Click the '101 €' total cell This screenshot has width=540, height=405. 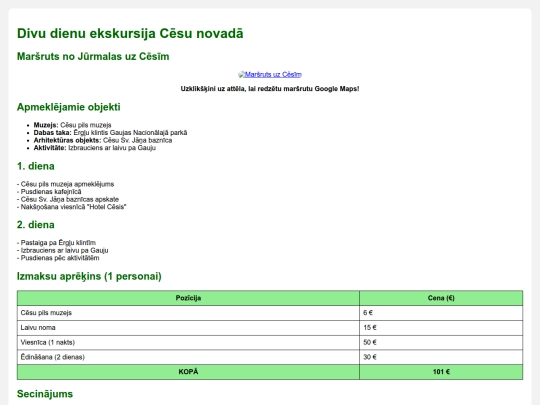tap(441, 372)
